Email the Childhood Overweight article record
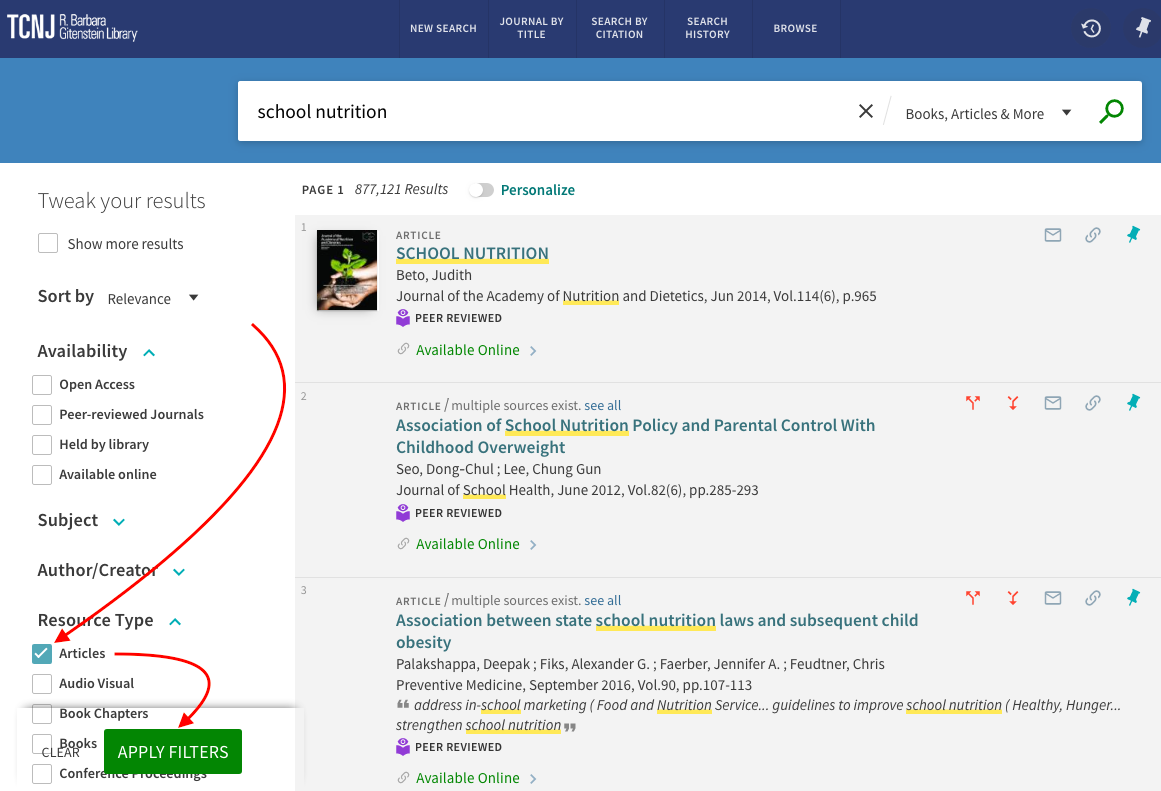This screenshot has height=791, width=1161. (1053, 402)
